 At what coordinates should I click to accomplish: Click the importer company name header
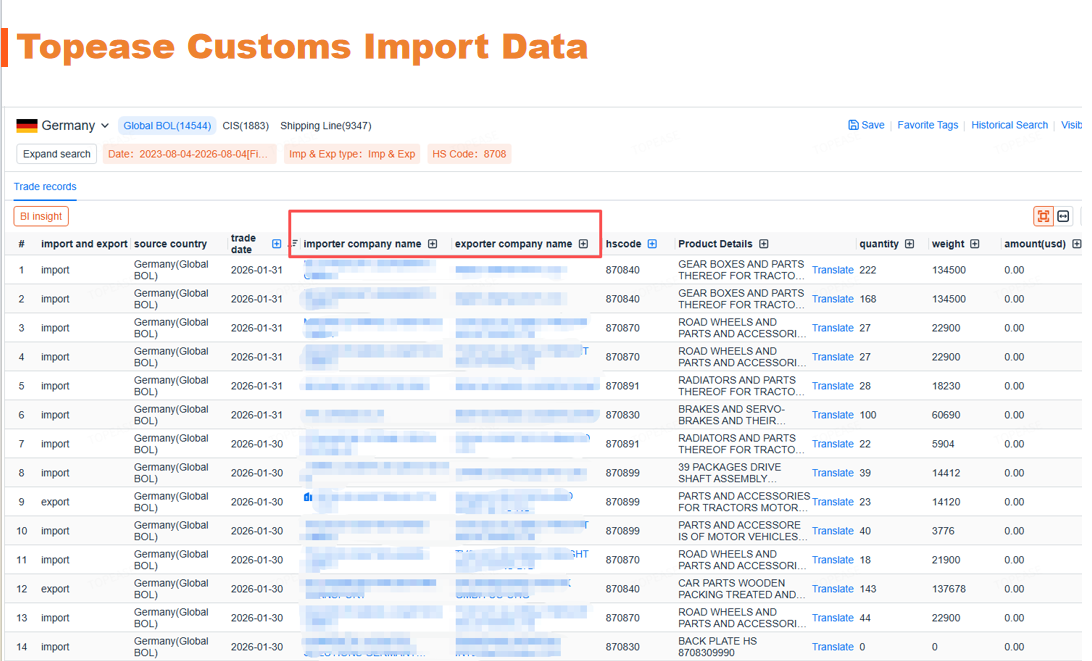[362, 244]
